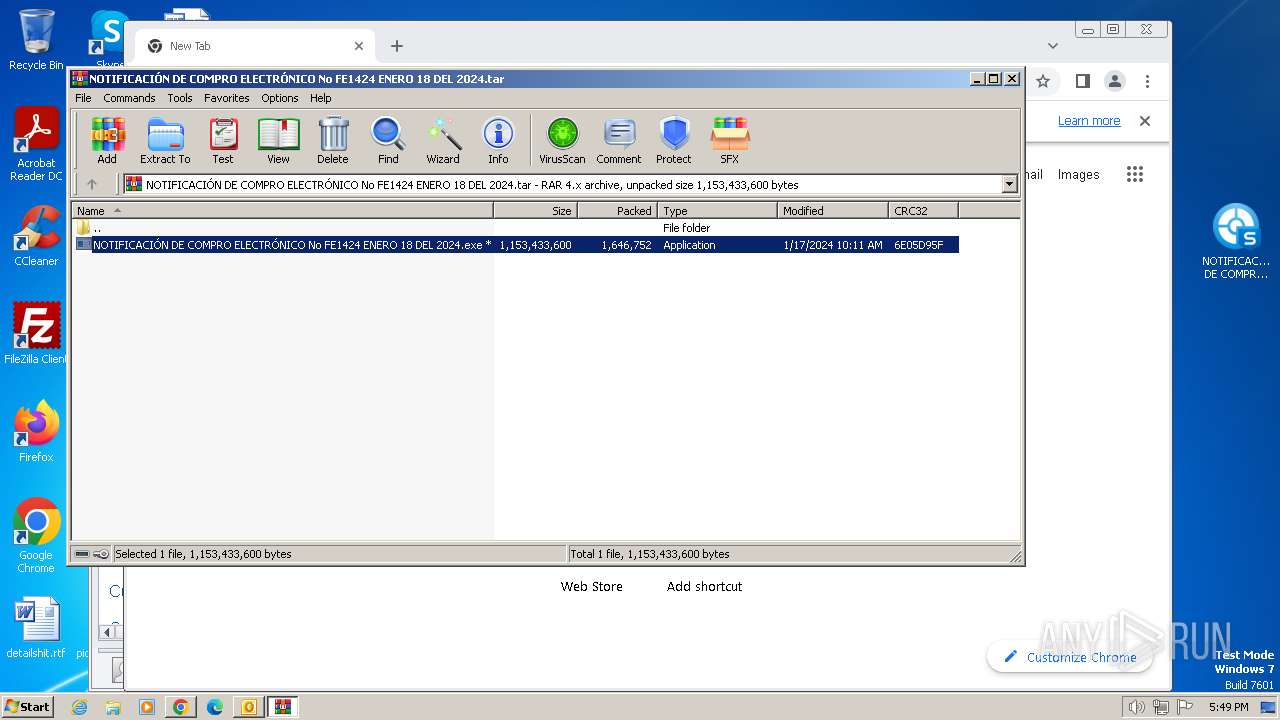The height and width of the screenshot is (720, 1280).
Task: Click the Extract To toolbar icon
Action: [165, 140]
